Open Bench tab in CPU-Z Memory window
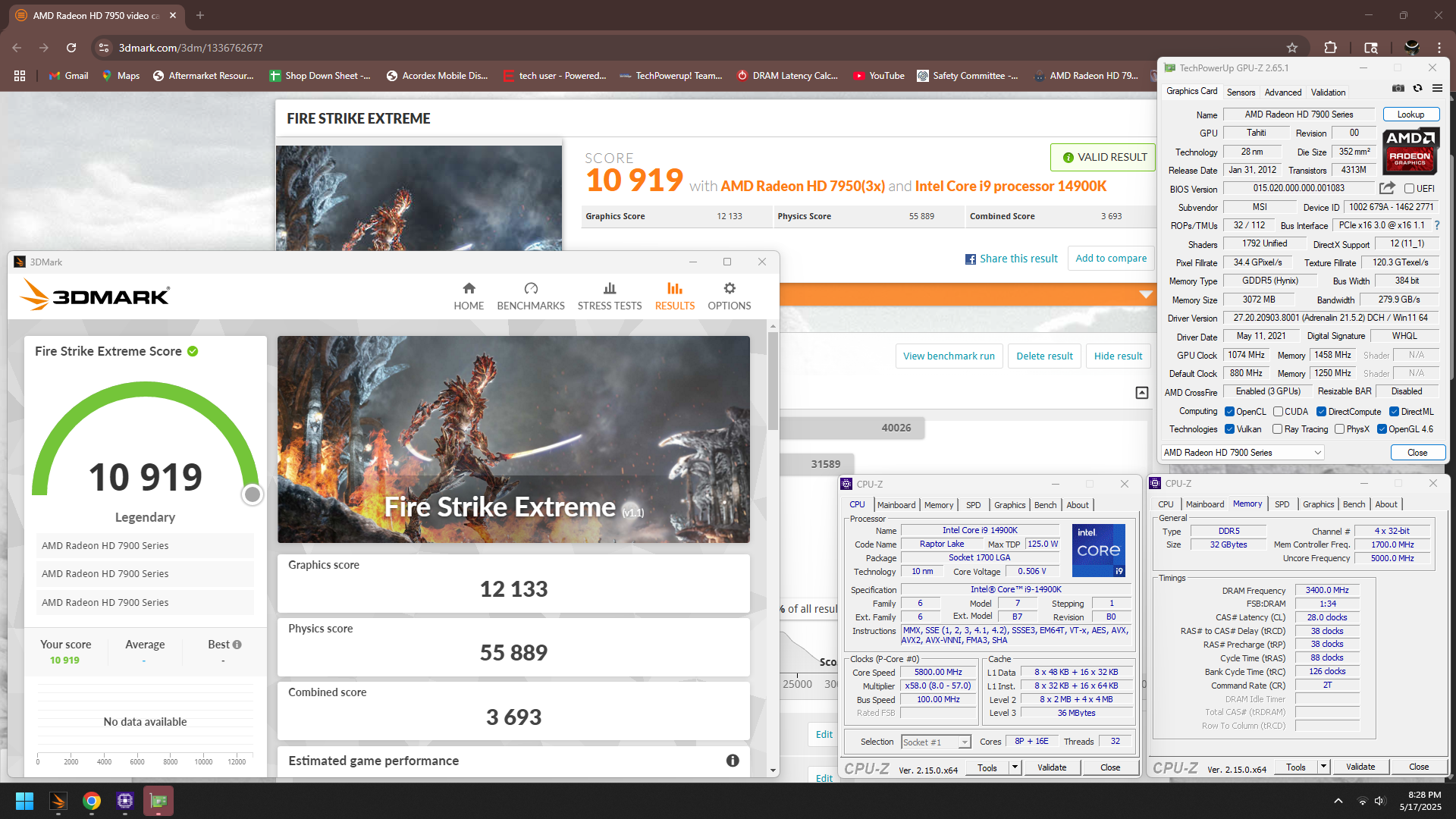 [x=1354, y=504]
